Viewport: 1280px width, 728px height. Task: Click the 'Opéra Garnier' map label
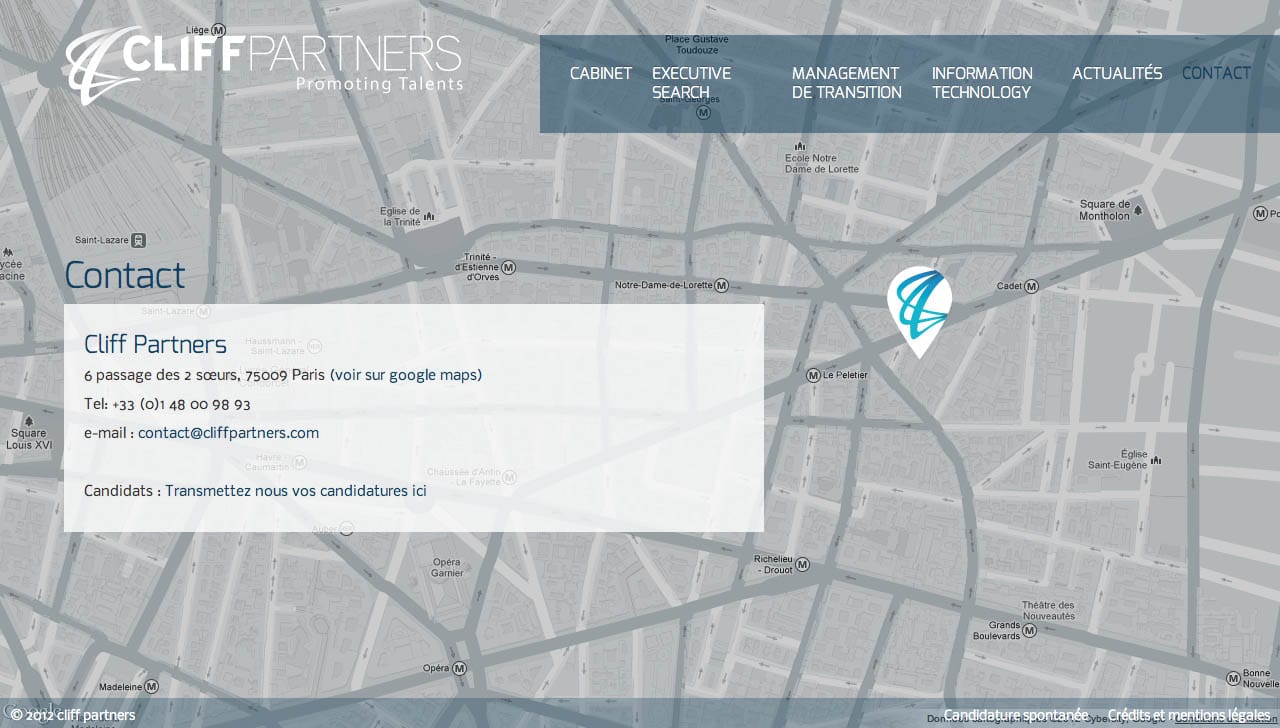pyautogui.click(x=447, y=568)
